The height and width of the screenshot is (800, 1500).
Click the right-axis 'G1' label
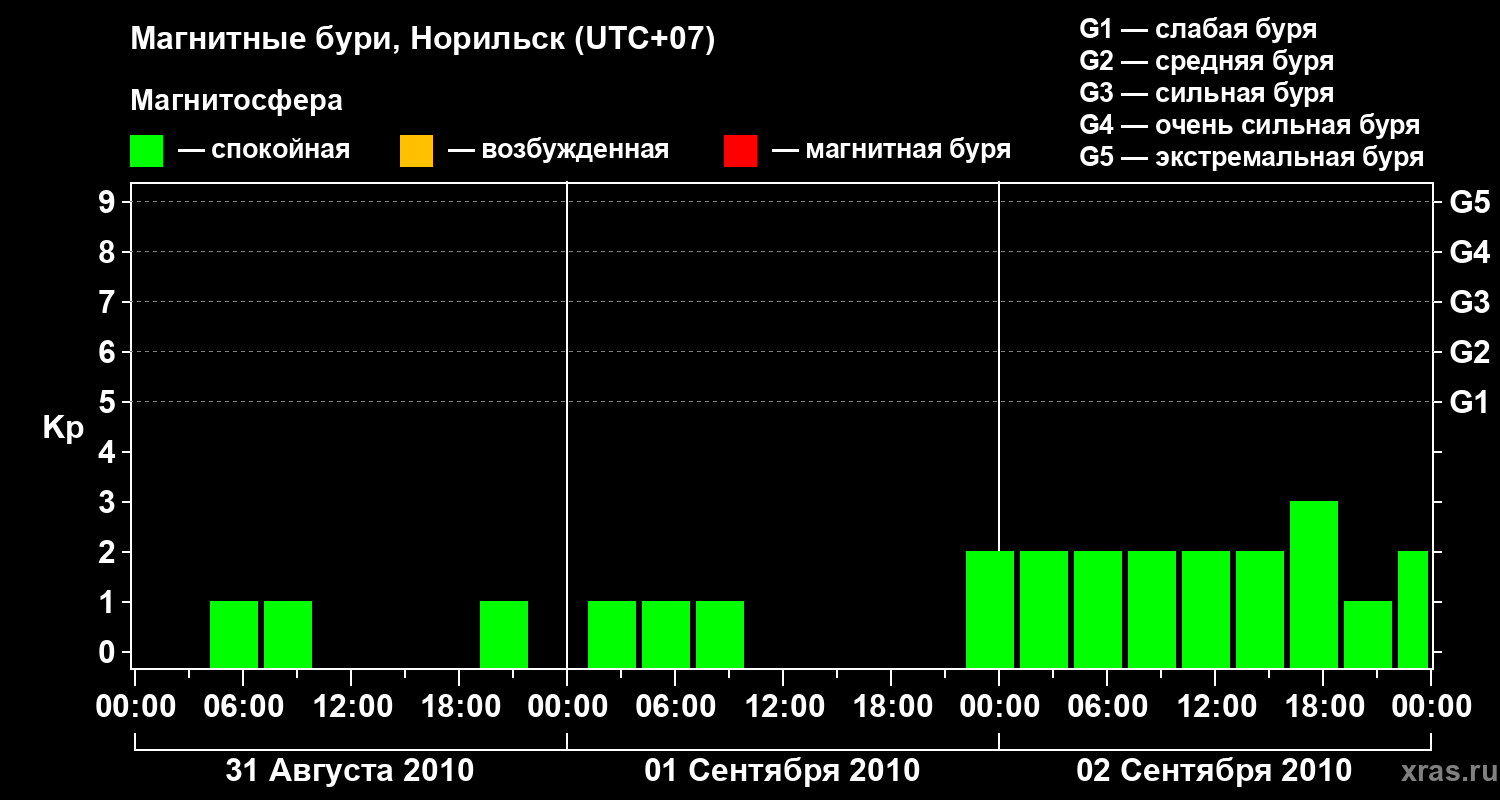[1469, 402]
